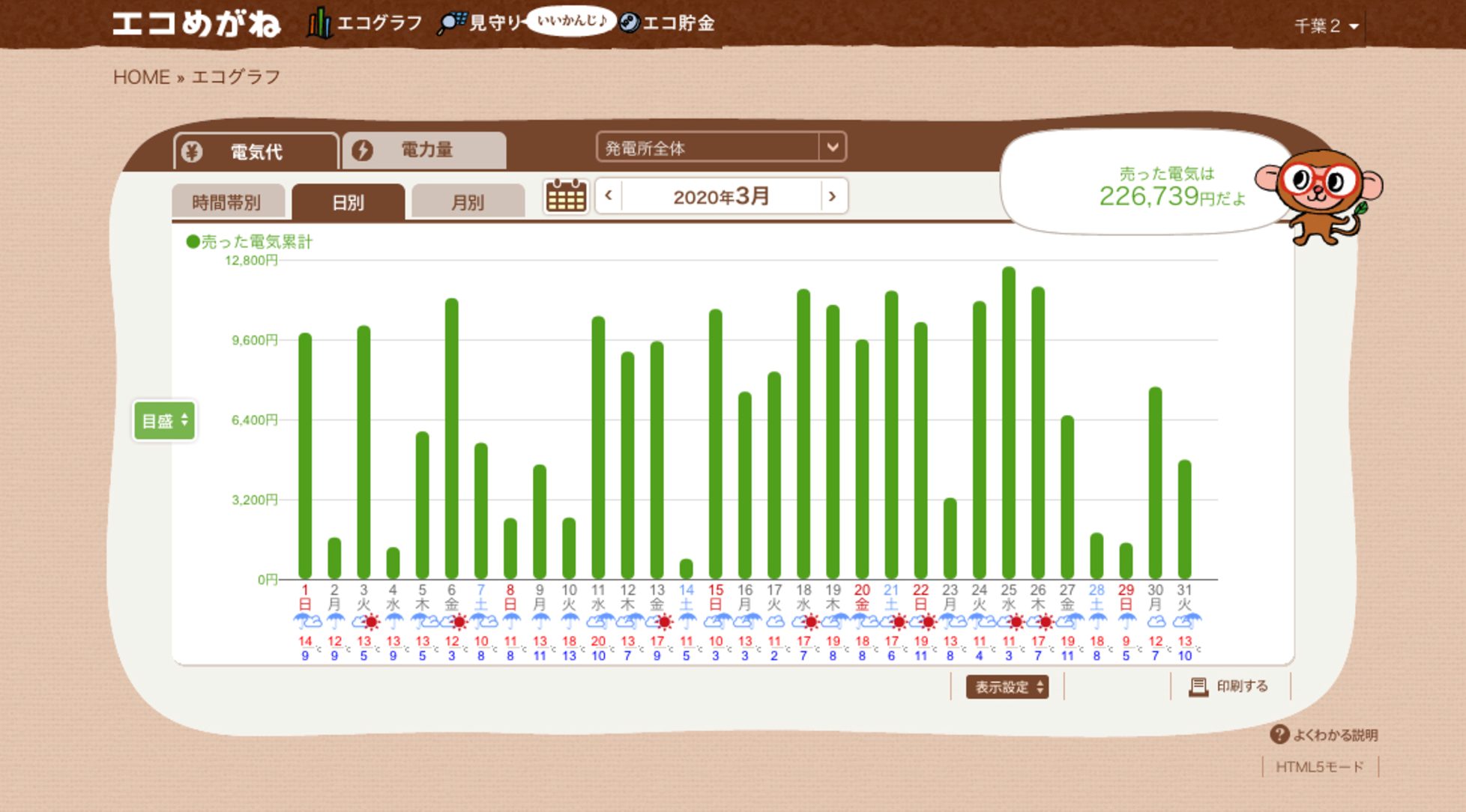Click the sunny weather icon under day 18

click(810, 621)
